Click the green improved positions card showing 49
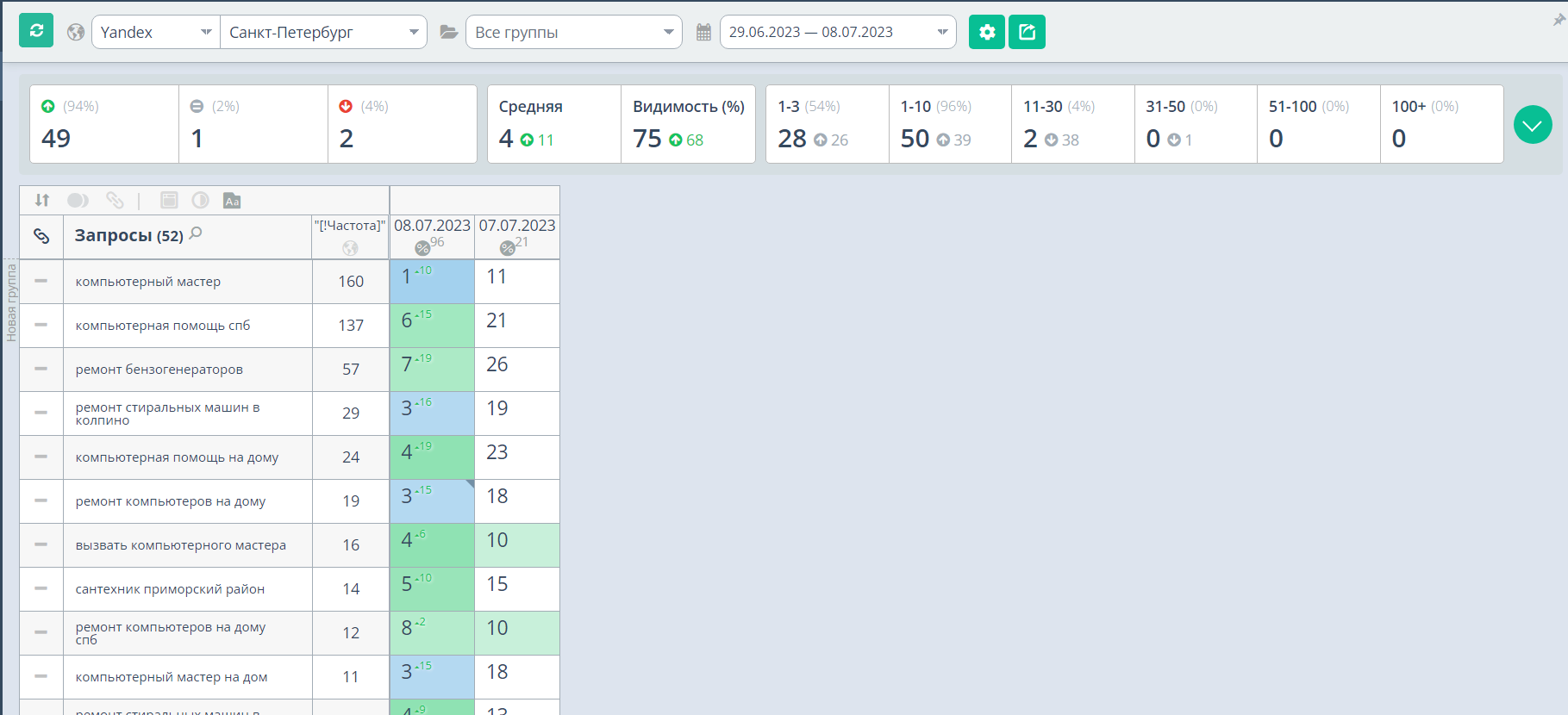Viewport: 1568px width, 715px height. [104, 124]
